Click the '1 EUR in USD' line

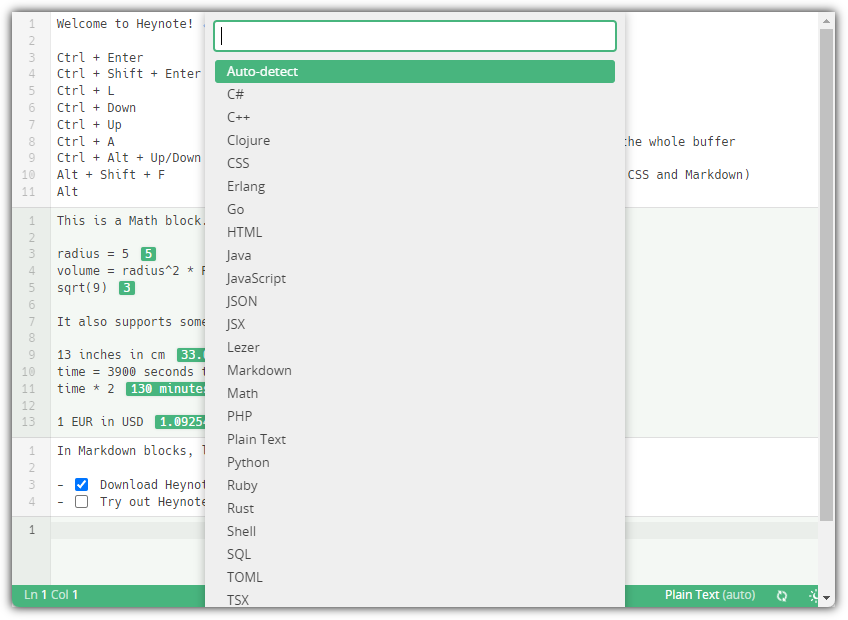coord(100,422)
